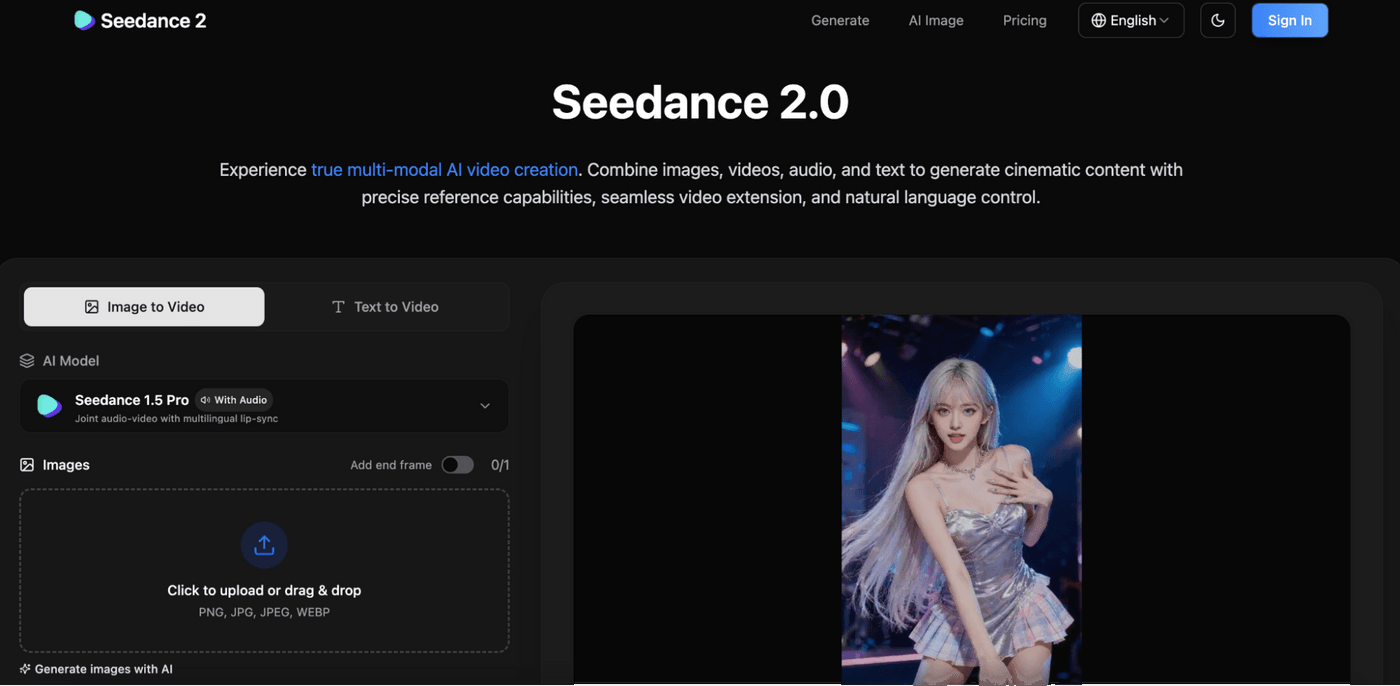Switch to the Text to Video tab

coord(386,307)
